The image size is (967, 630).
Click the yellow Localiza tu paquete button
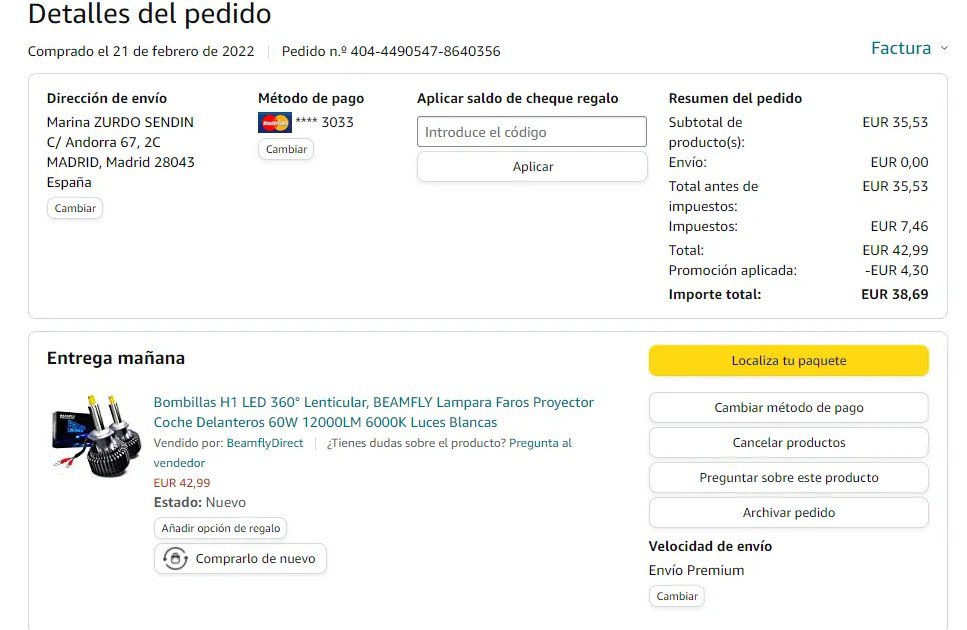point(788,361)
